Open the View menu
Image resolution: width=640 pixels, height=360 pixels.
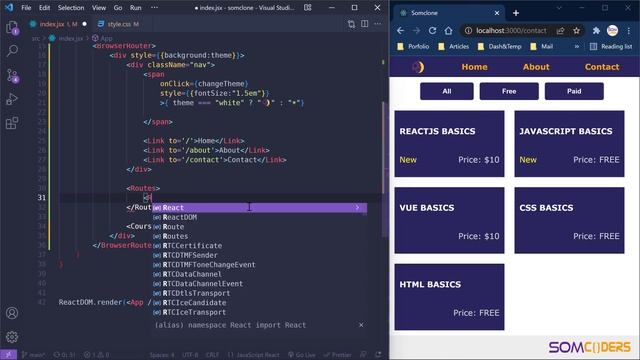pyautogui.click(x=99, y=8)
